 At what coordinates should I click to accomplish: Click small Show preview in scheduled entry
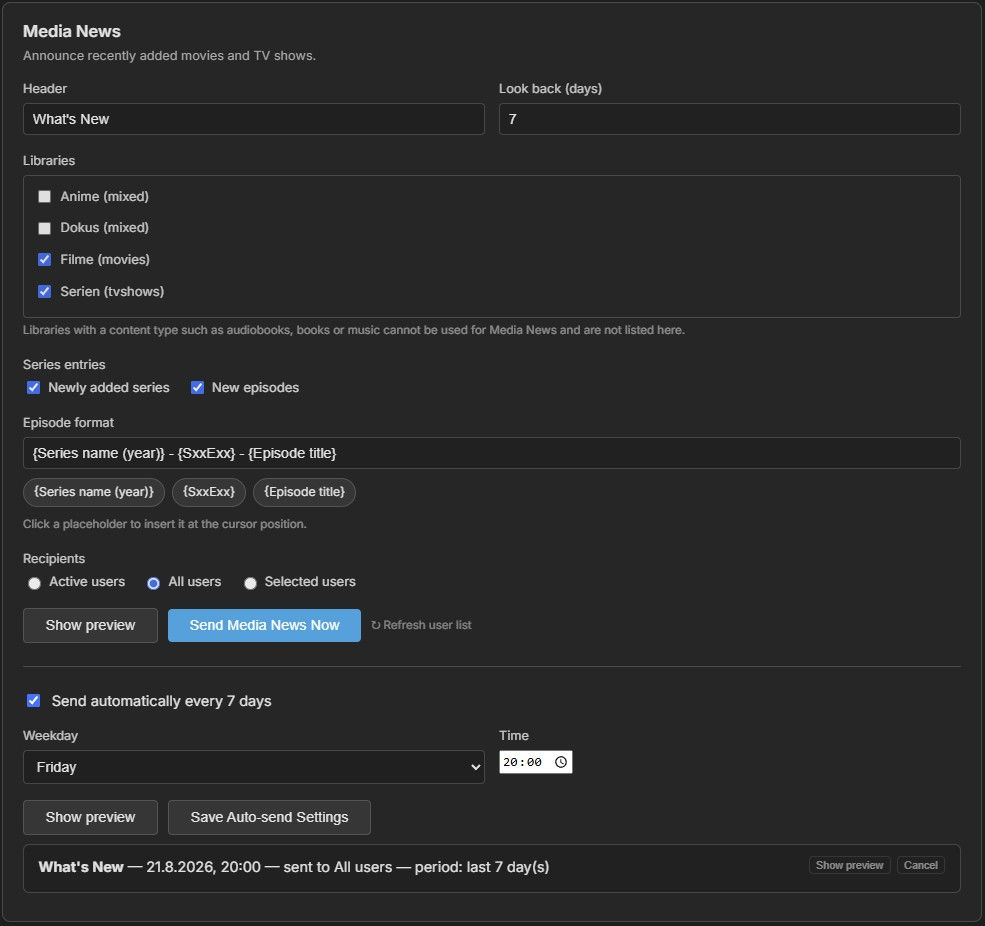click(x=849, y=865)
